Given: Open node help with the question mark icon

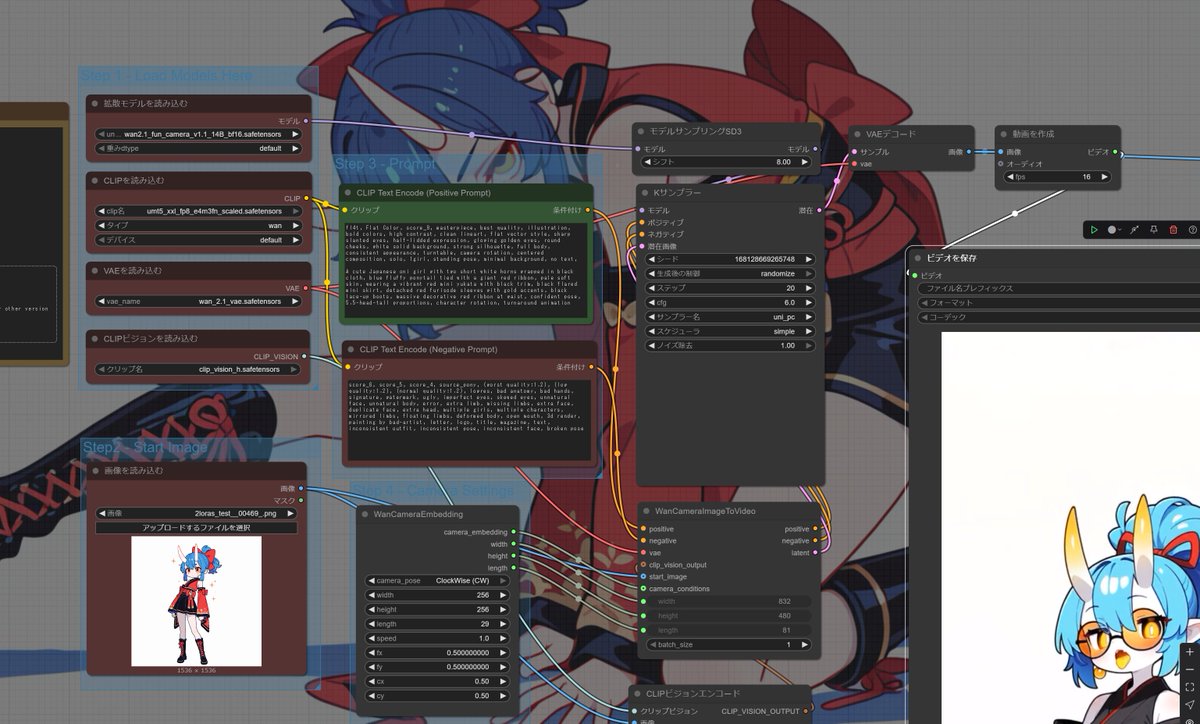Looking at the screenshot, I should click(1192, 229).
